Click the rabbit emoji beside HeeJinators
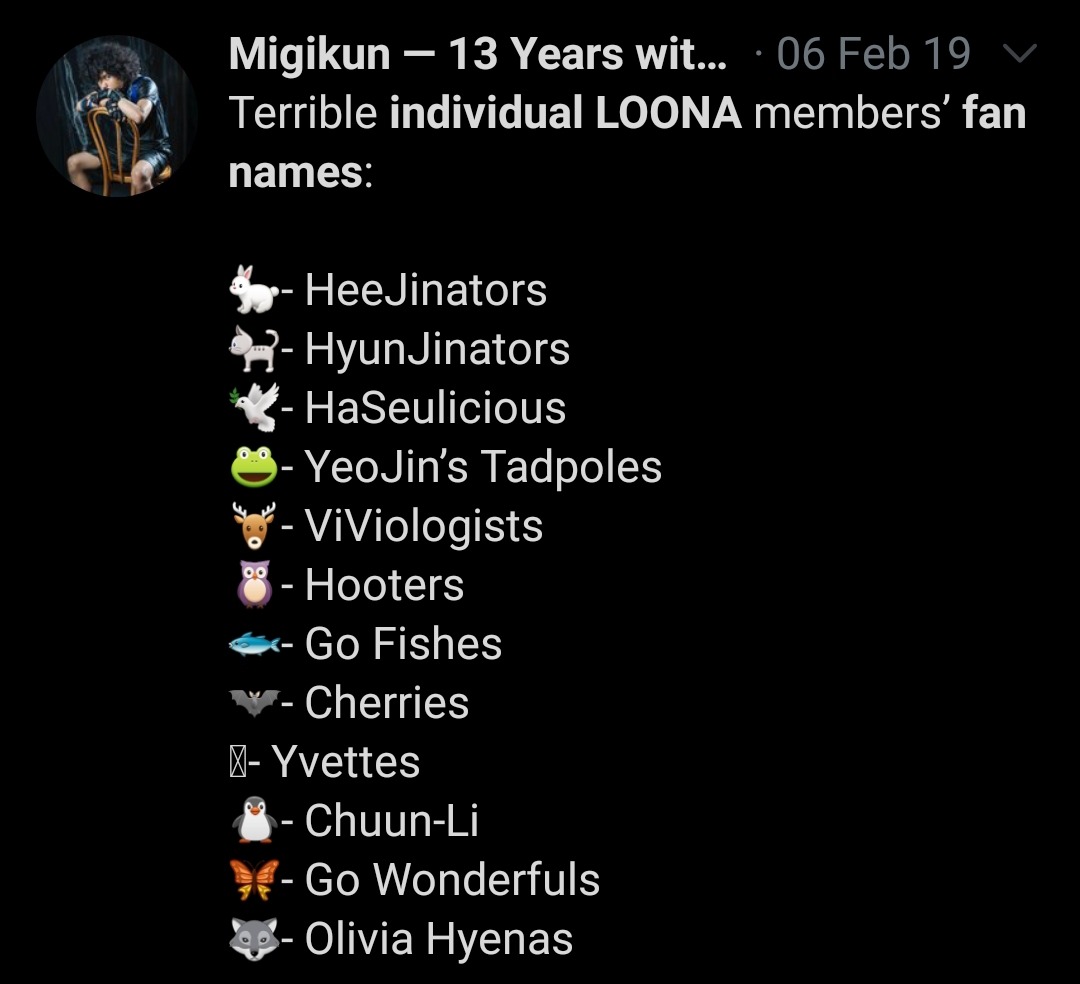 (253, 290)
